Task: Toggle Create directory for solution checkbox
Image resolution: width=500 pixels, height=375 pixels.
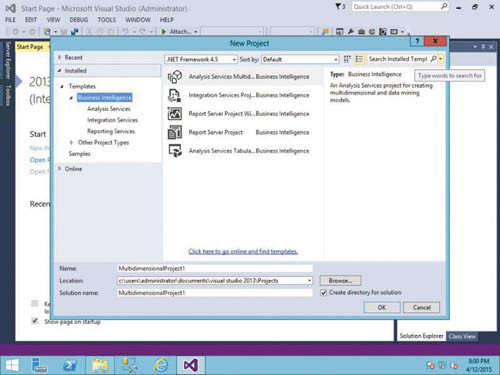Action: tap(323, 293)
